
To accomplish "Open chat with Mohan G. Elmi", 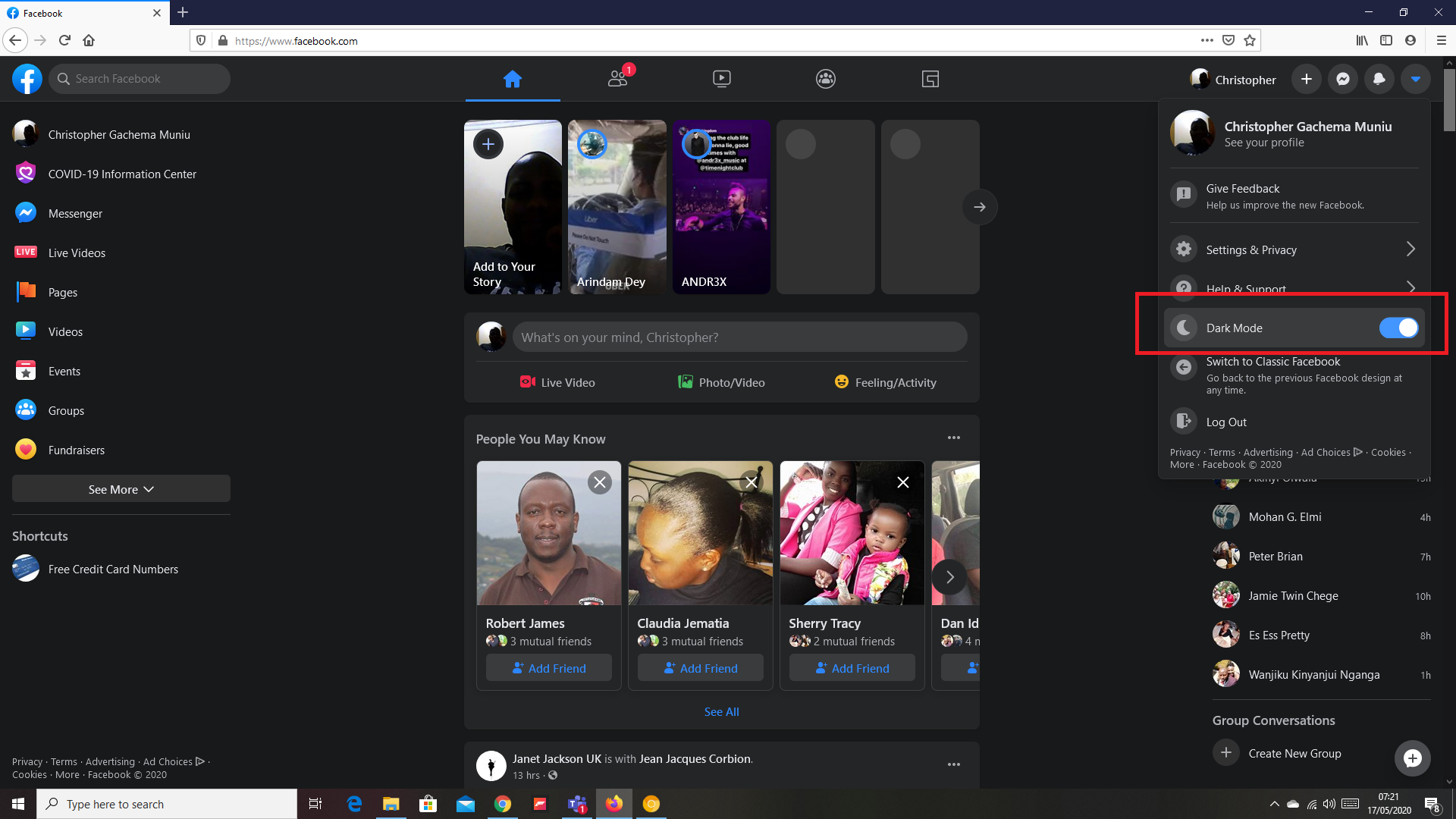I will (x=1322, y=517).
